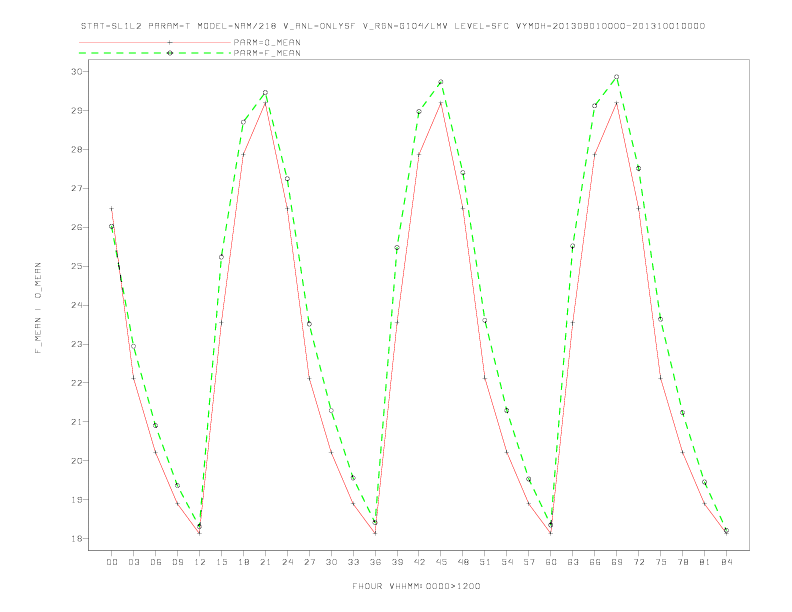Click the MODEL=NAM/218 header text

[x=236, y=26]
